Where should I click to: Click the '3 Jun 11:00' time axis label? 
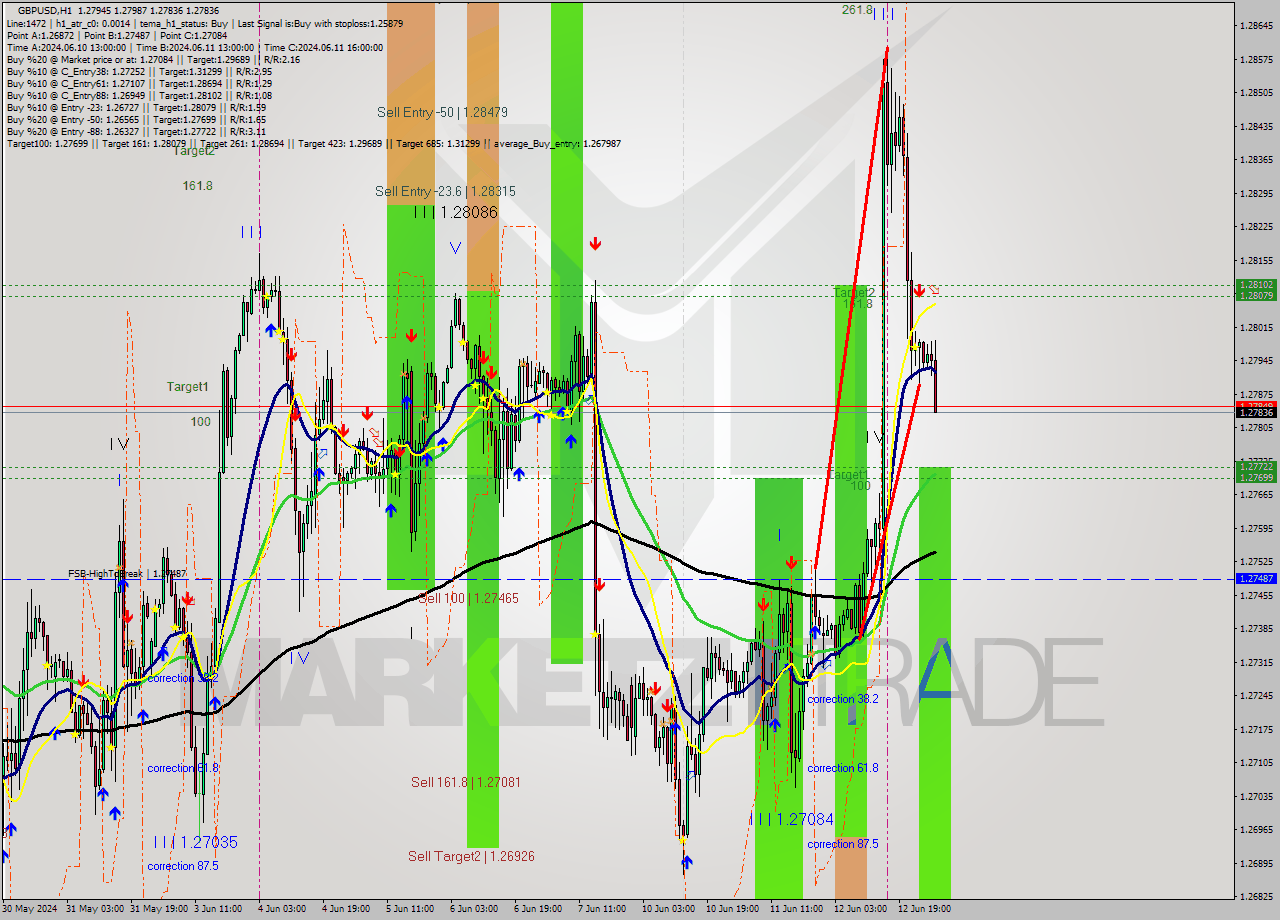point(218,909)
